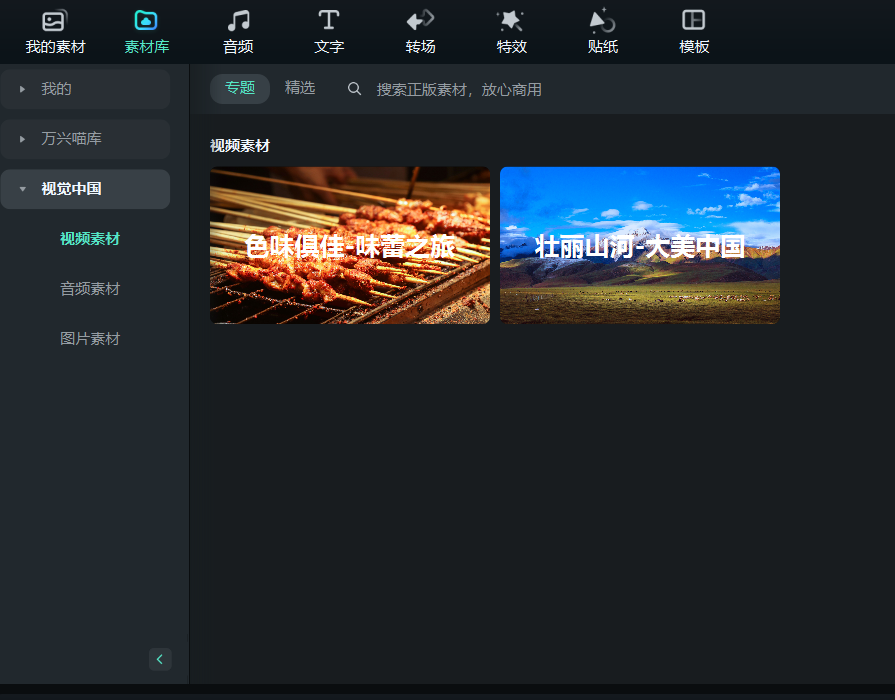Open the 色味俱佳-味蕾之旅 thumbnail

tap(350, 245)
